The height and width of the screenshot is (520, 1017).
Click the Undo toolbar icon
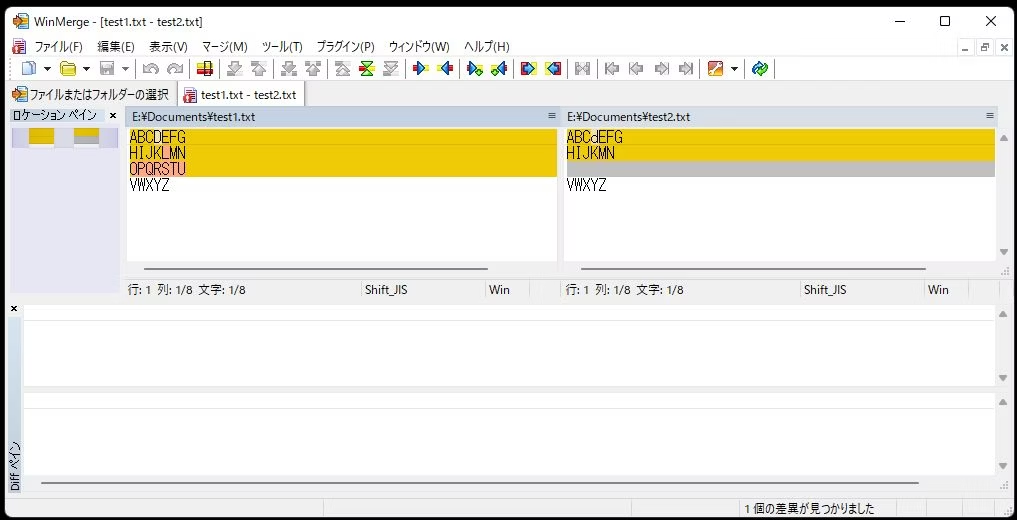point(150,68)
